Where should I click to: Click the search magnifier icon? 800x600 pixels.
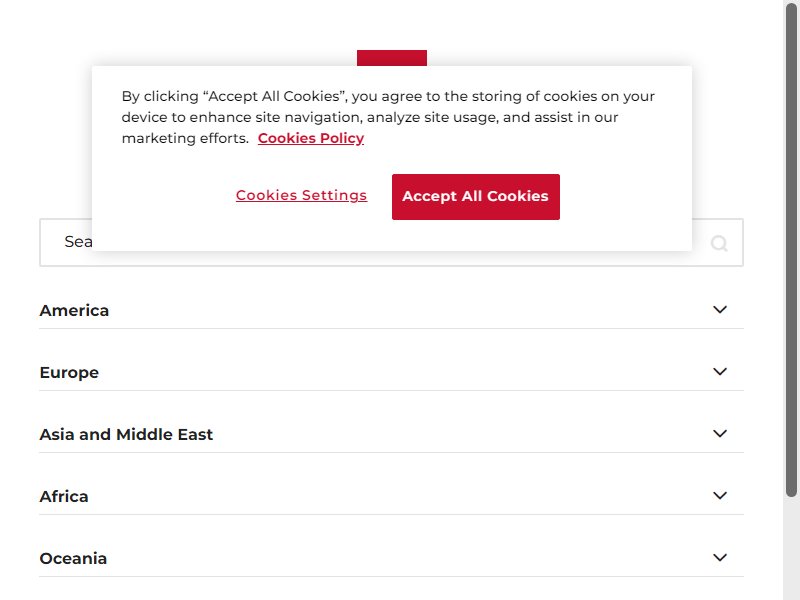[x=719, y=243]
